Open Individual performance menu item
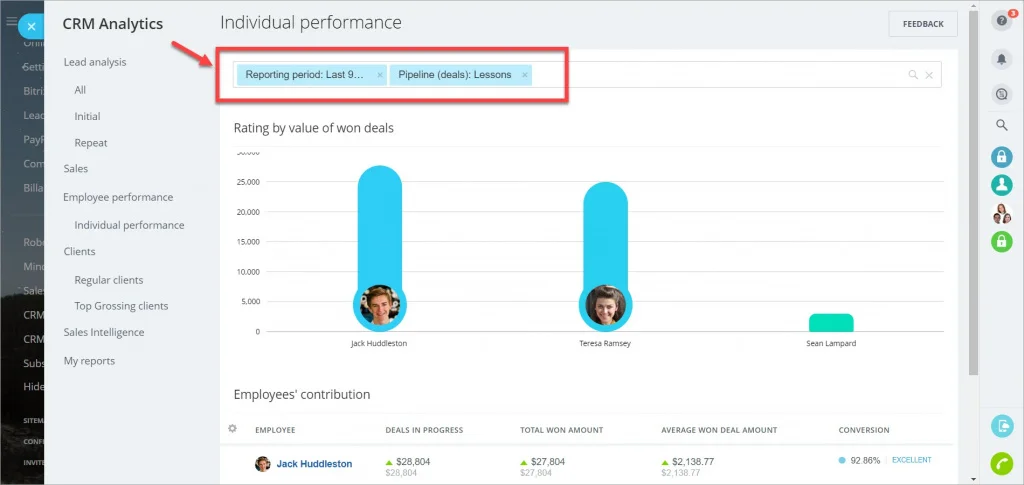The width and height of the screenshot is (1024, 485). click(129, 225)
